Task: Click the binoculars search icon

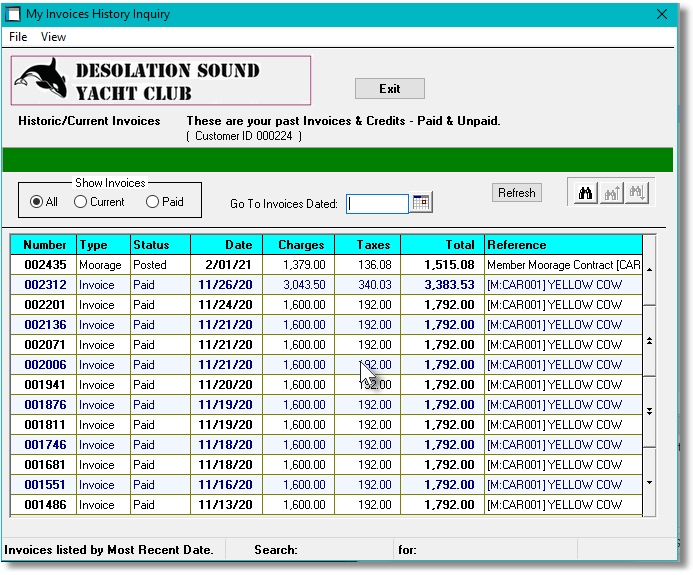Action: point(585,193)
